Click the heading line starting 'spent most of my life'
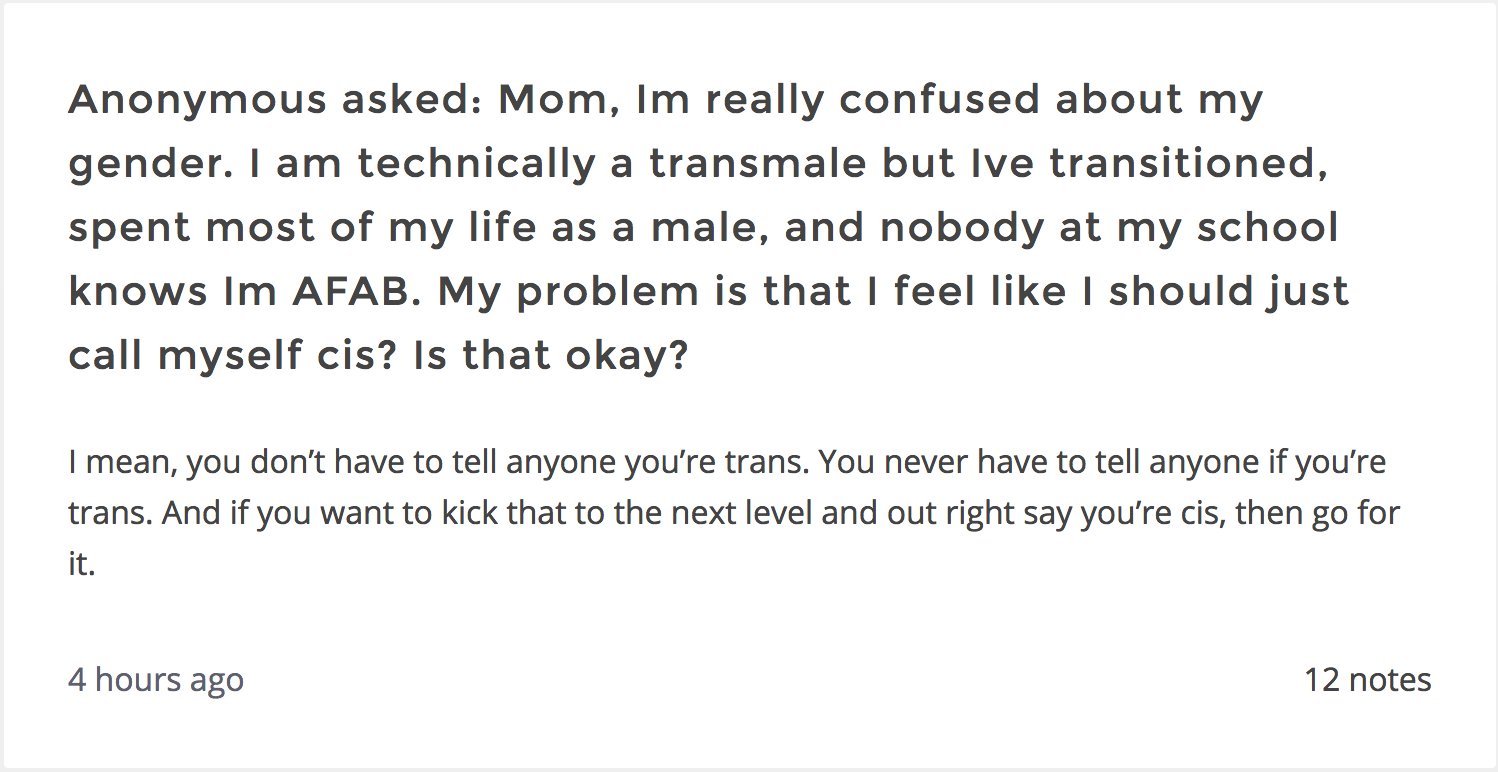Viewport: 1498px width, 772px height. (703, 228)
